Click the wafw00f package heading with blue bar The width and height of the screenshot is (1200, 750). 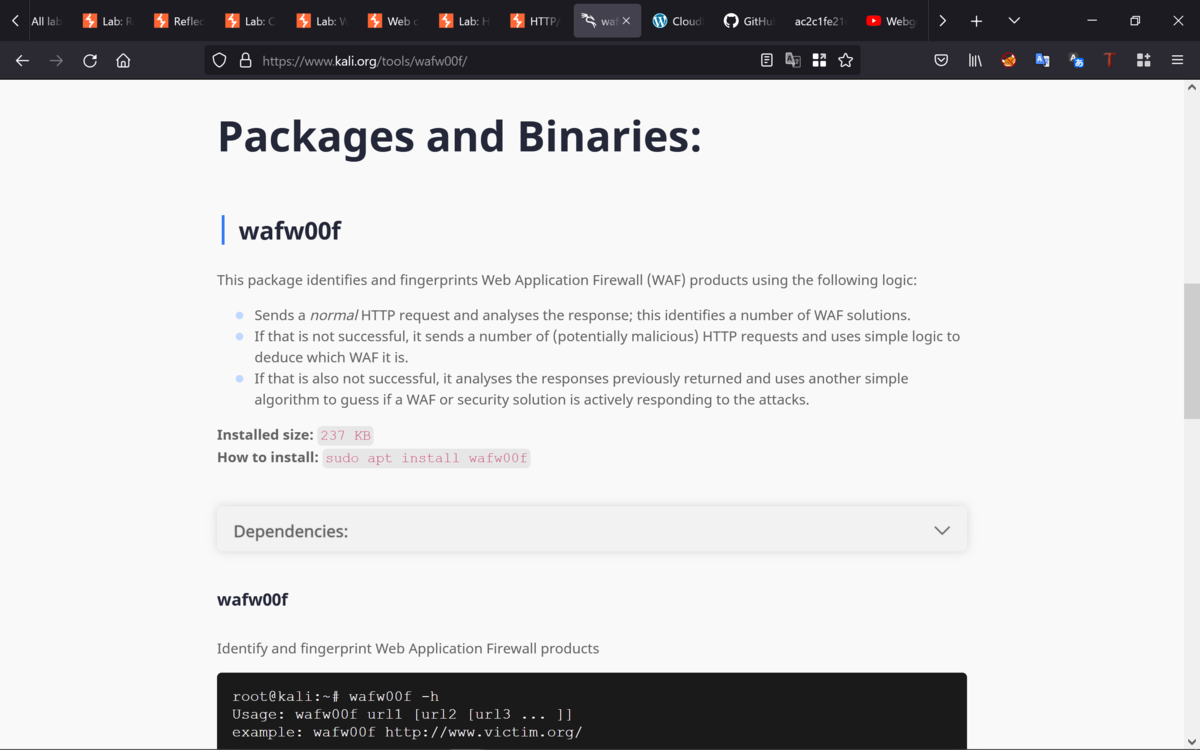289,231
